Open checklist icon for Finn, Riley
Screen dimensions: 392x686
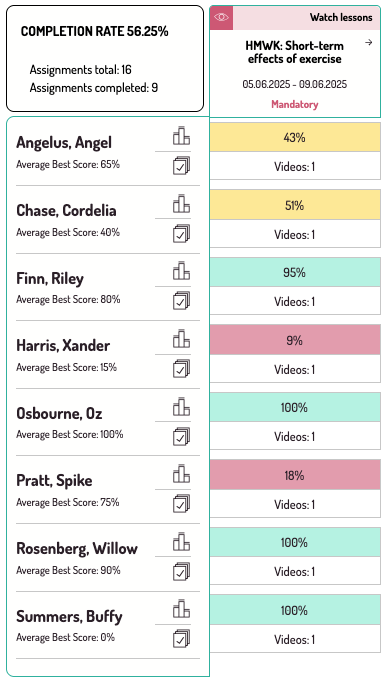point(181,301)
